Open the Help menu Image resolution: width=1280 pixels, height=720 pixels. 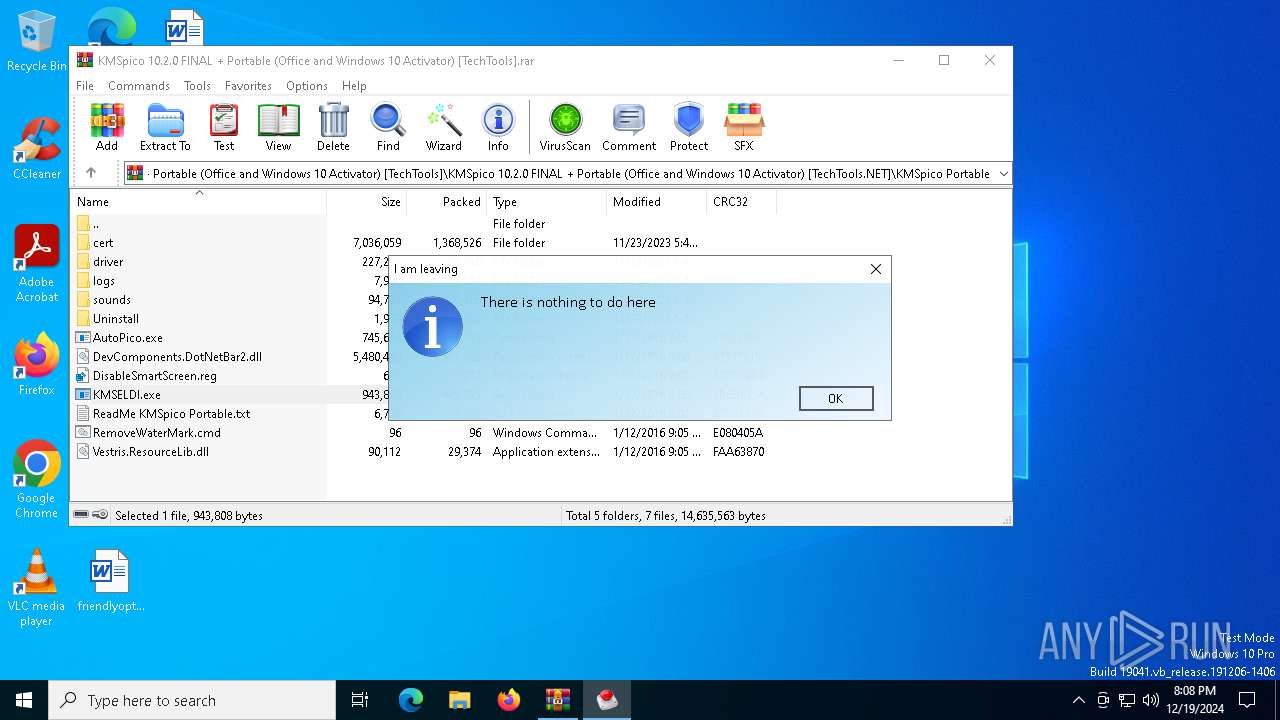point(354,86)
